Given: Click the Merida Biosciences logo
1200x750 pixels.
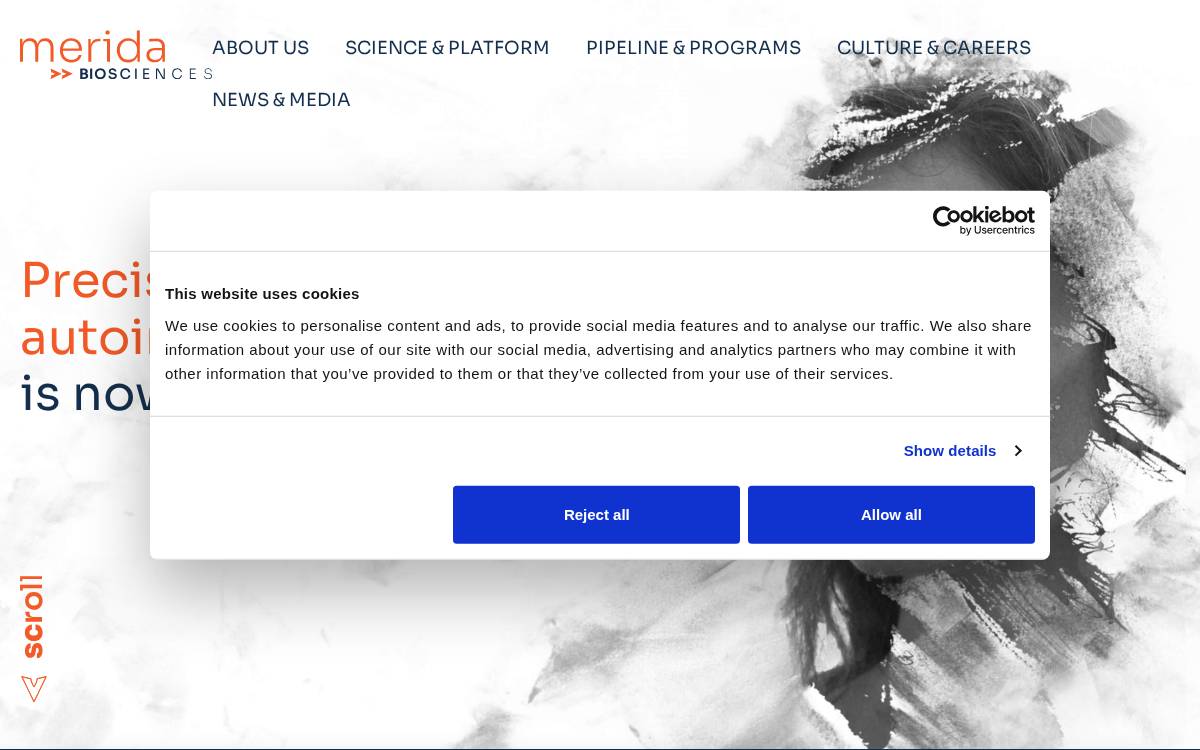Looking at the screenshot, I should 116,55.
